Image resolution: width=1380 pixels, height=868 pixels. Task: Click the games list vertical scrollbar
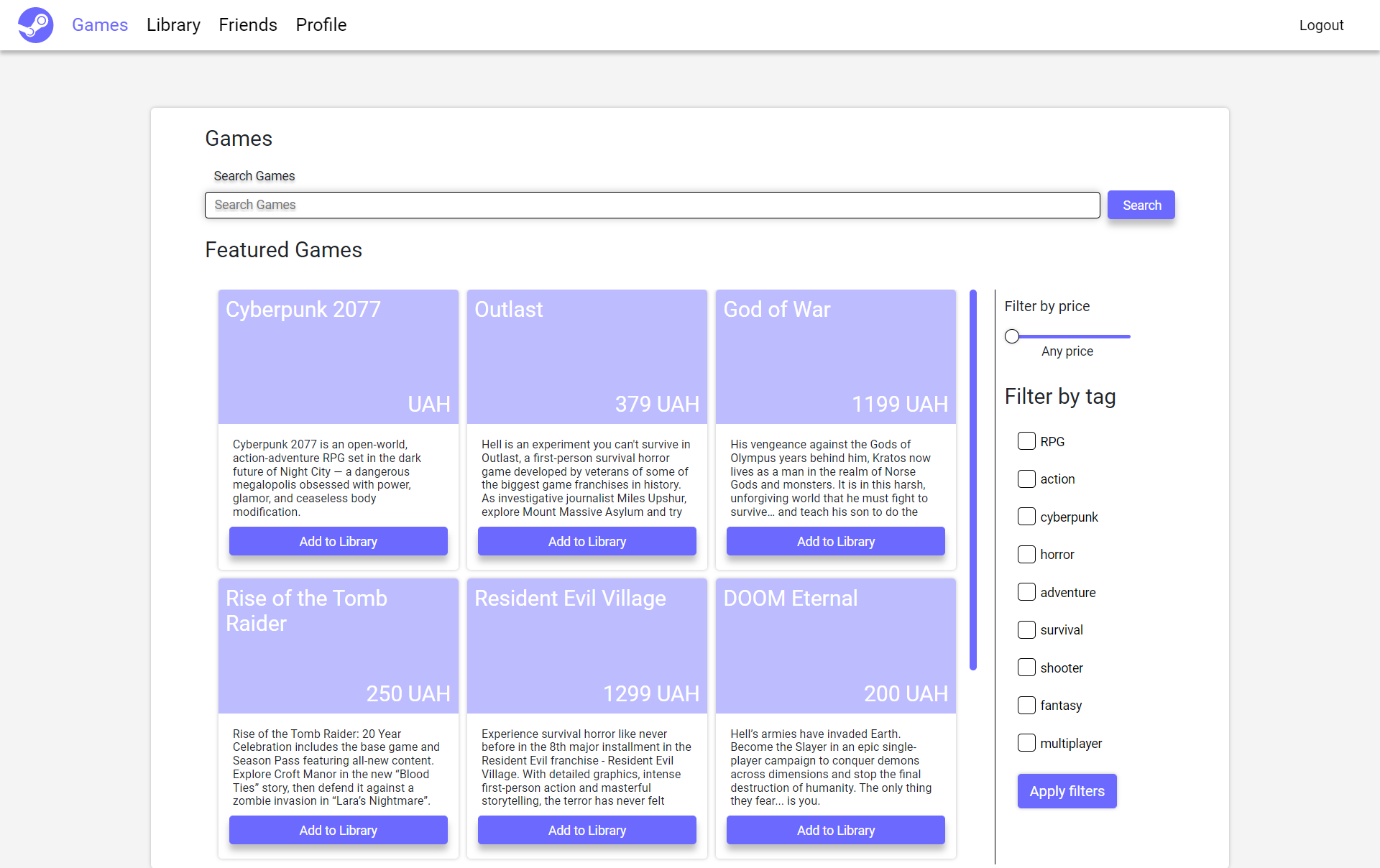(x=973, y=479)
